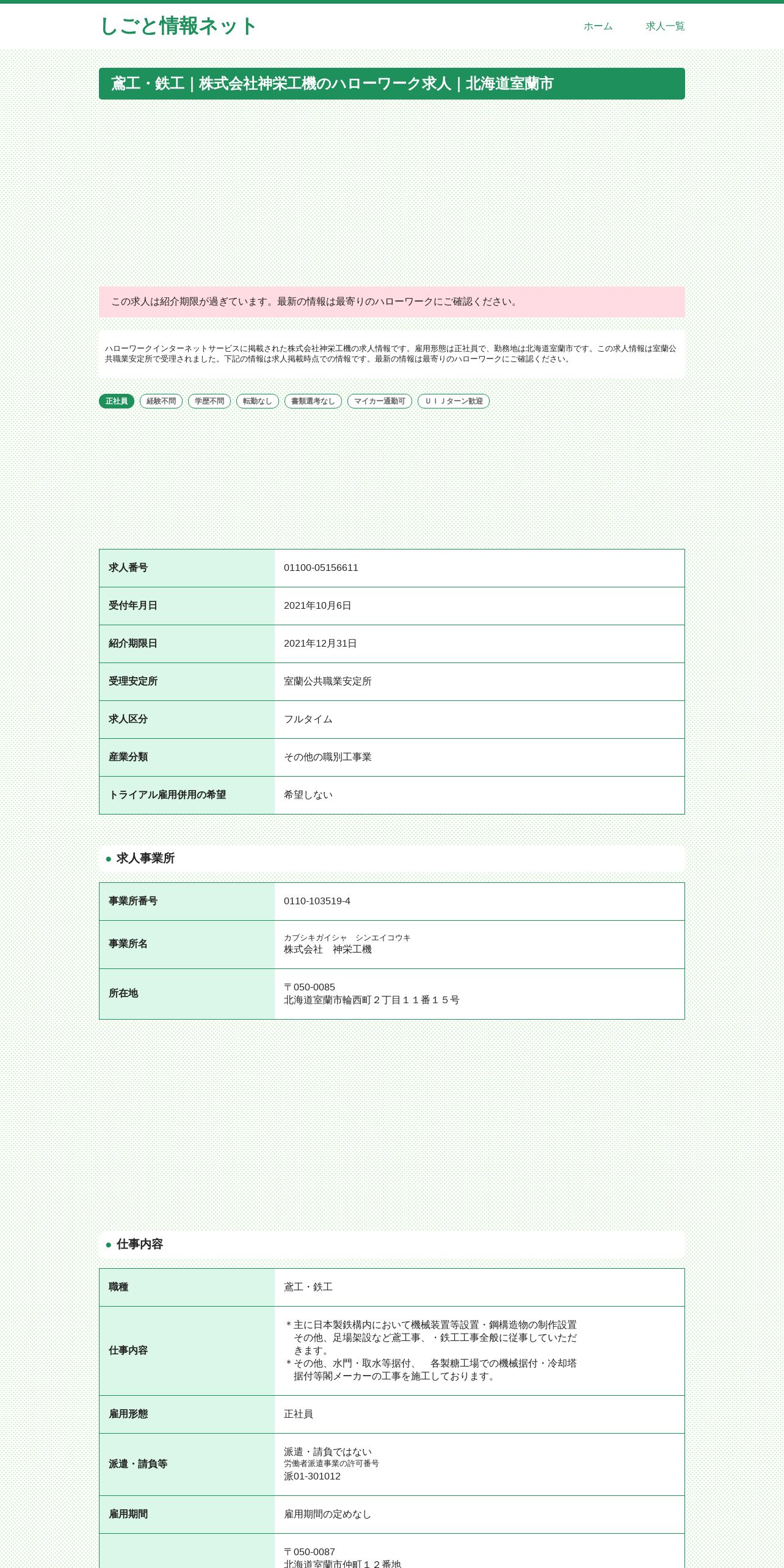Click the job description starting ＊主に日本製鉄構内
Image resolution: width=784 pixels, height=1568 pixels.
click(x=430, y=1351)
